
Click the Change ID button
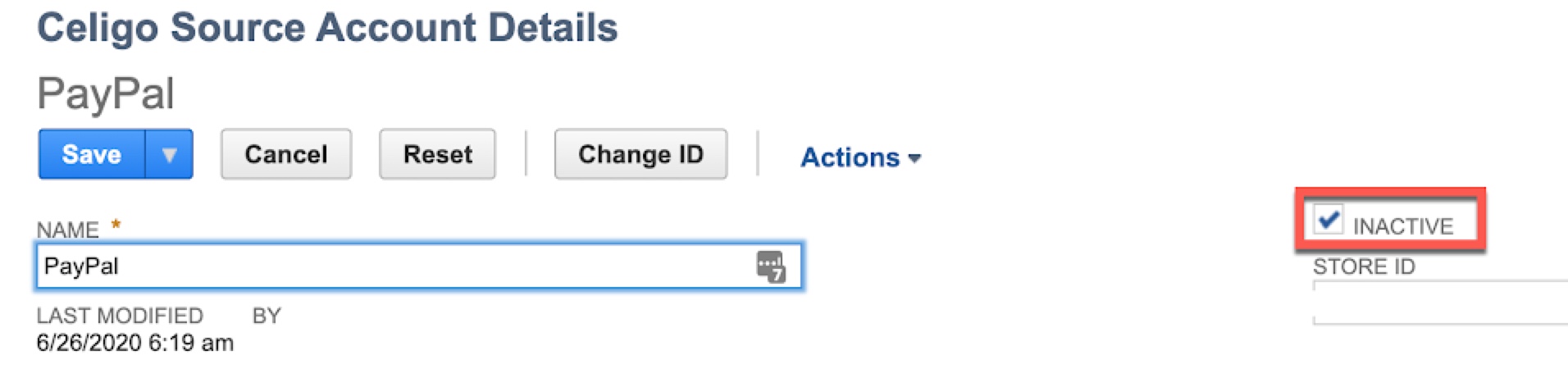coord(640,154)
